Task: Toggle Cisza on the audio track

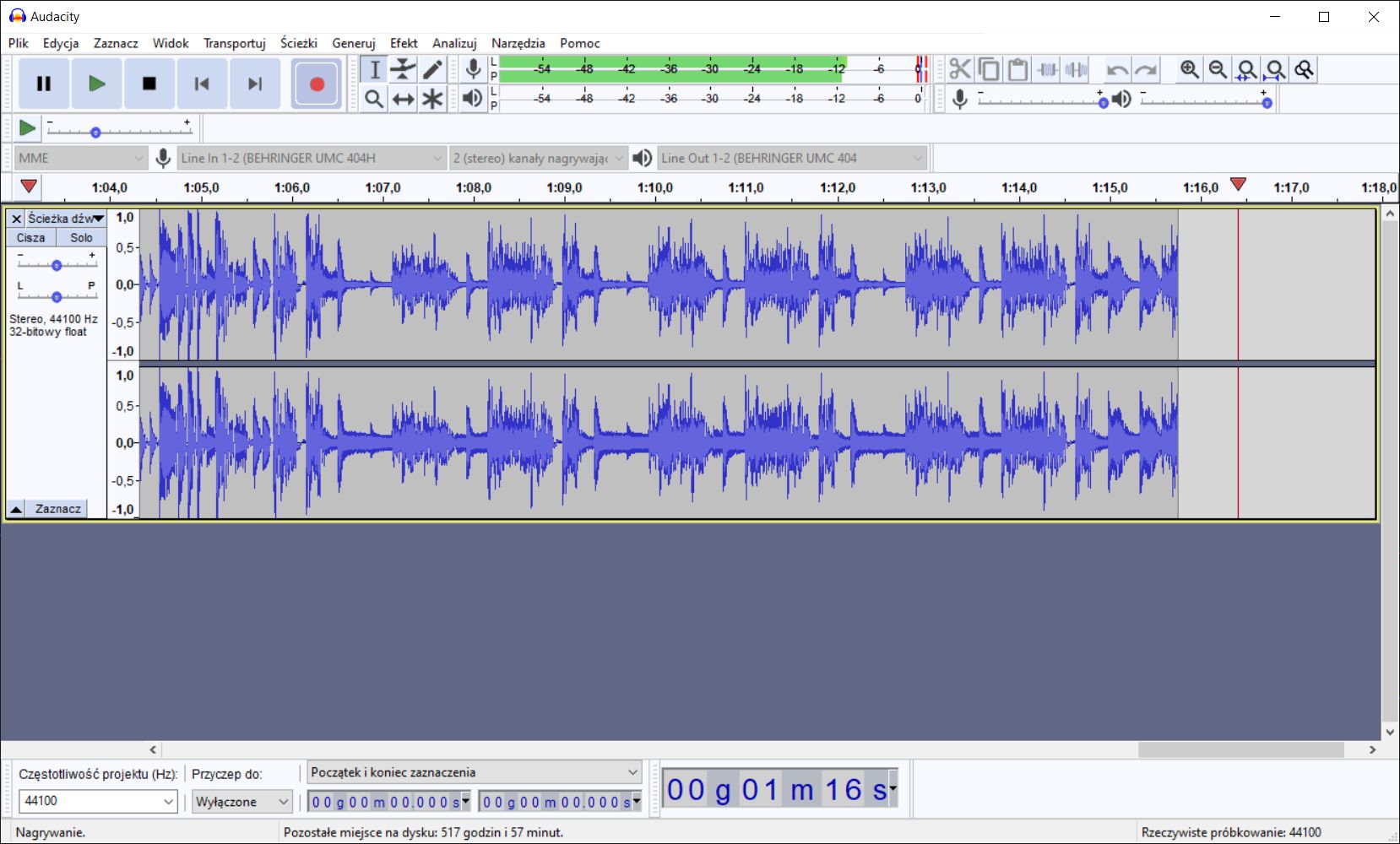Action: pos(30,237)
